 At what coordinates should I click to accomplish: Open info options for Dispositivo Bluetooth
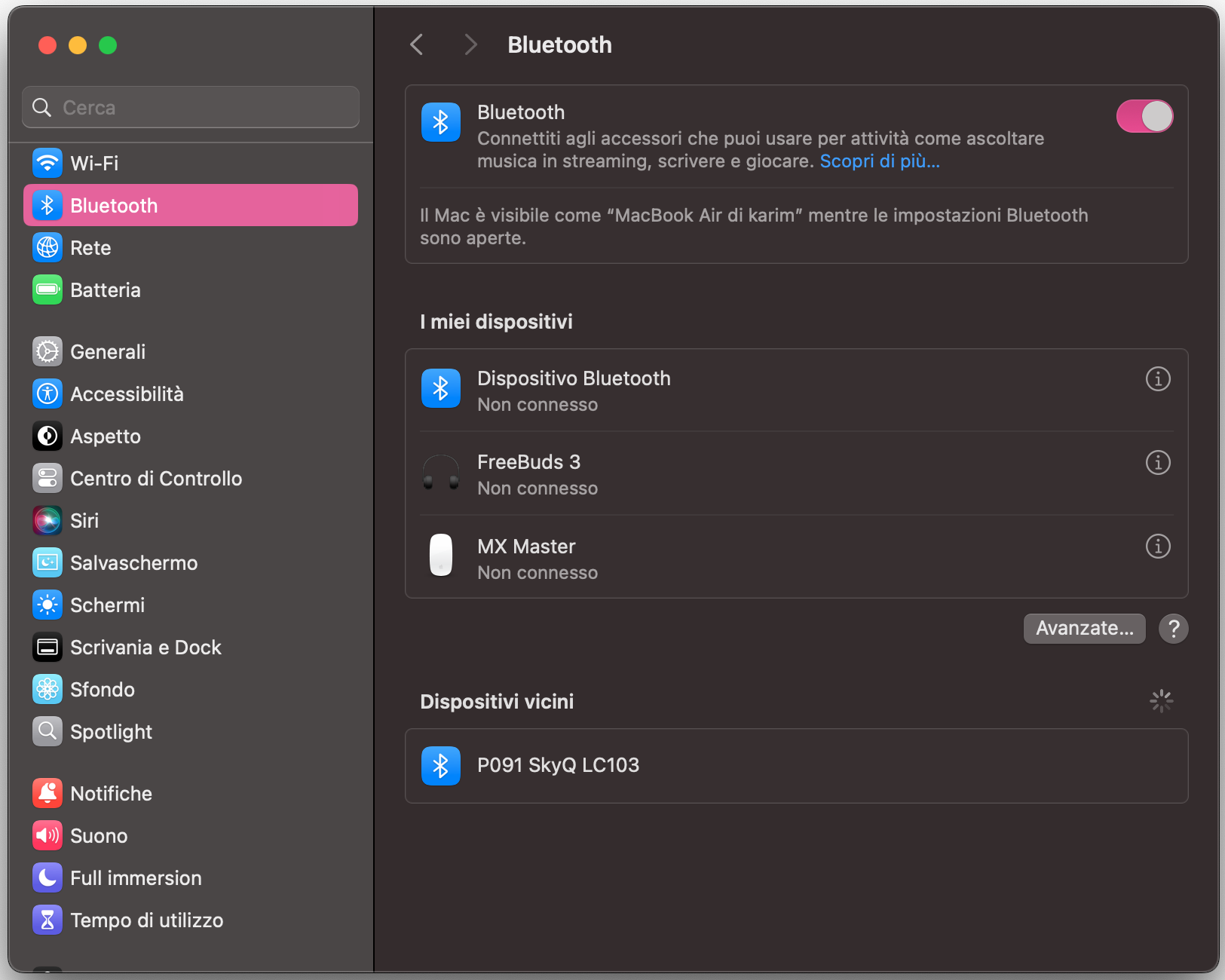(1158, 379)
